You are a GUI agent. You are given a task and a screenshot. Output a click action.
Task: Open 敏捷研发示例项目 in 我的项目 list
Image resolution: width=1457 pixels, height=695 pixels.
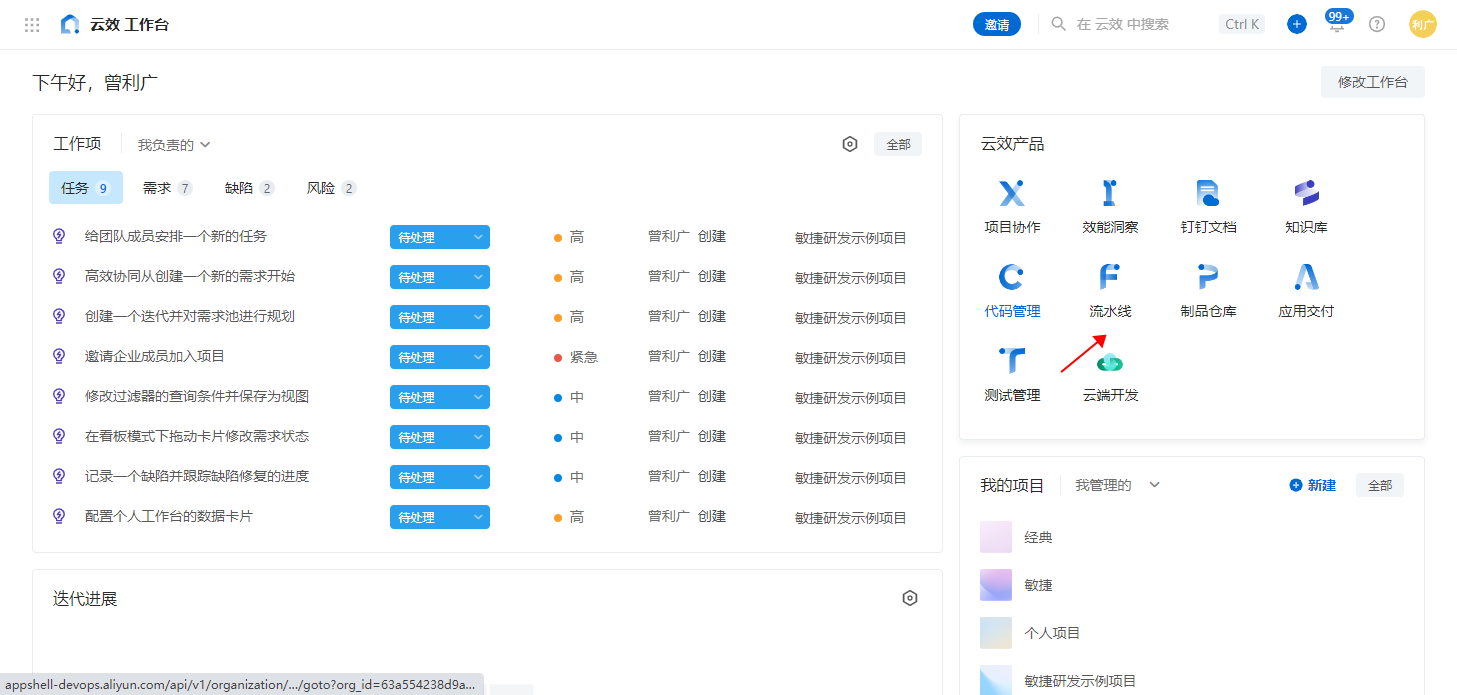(x=1080, y=681)
